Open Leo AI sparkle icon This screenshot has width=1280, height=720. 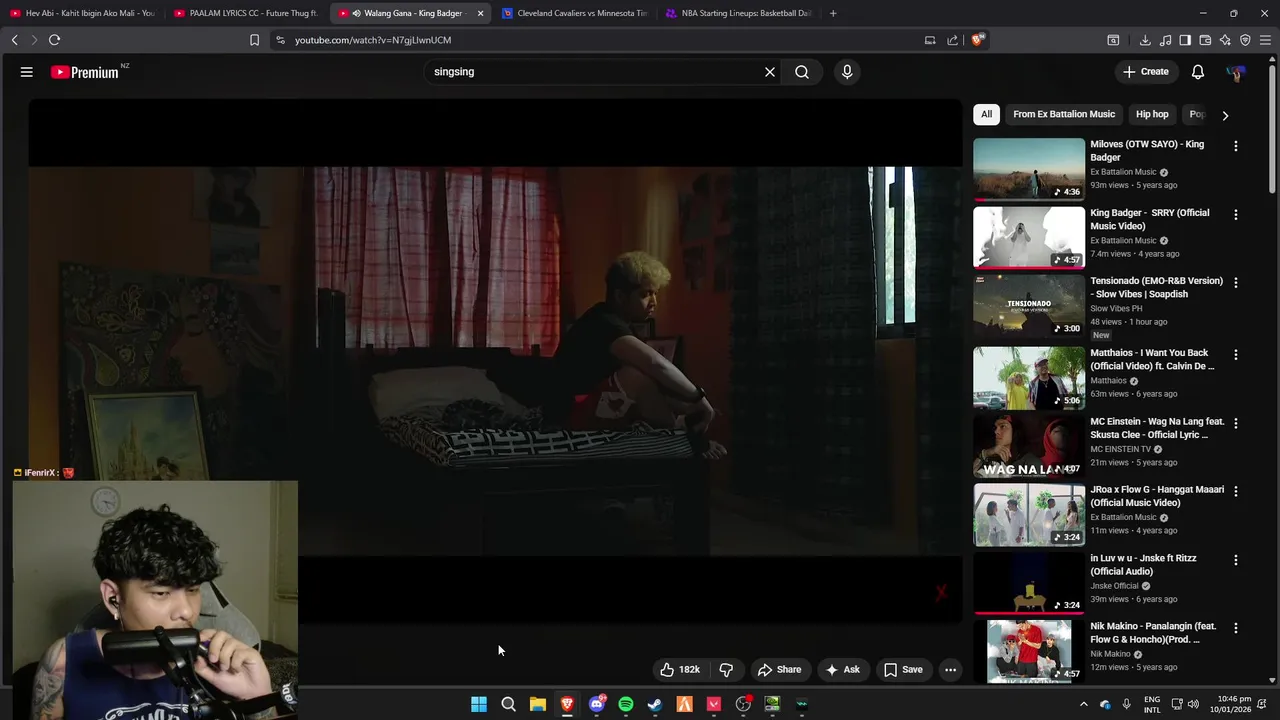click(x=1225, y=40)
